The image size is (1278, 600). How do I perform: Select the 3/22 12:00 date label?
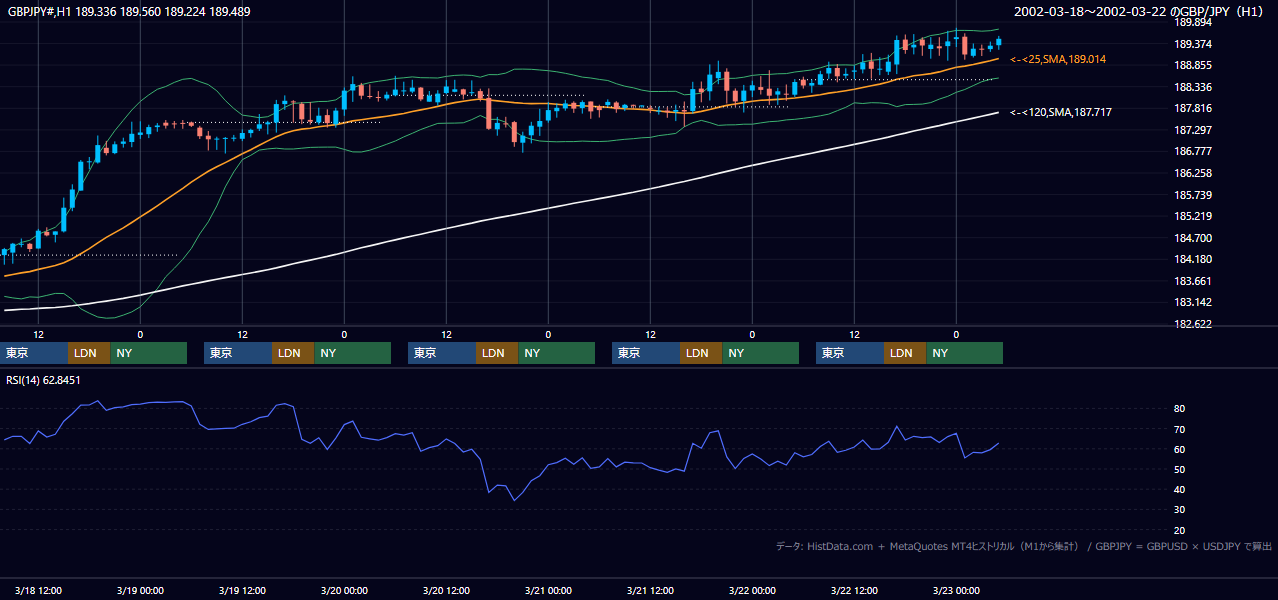tap(854, 590)
